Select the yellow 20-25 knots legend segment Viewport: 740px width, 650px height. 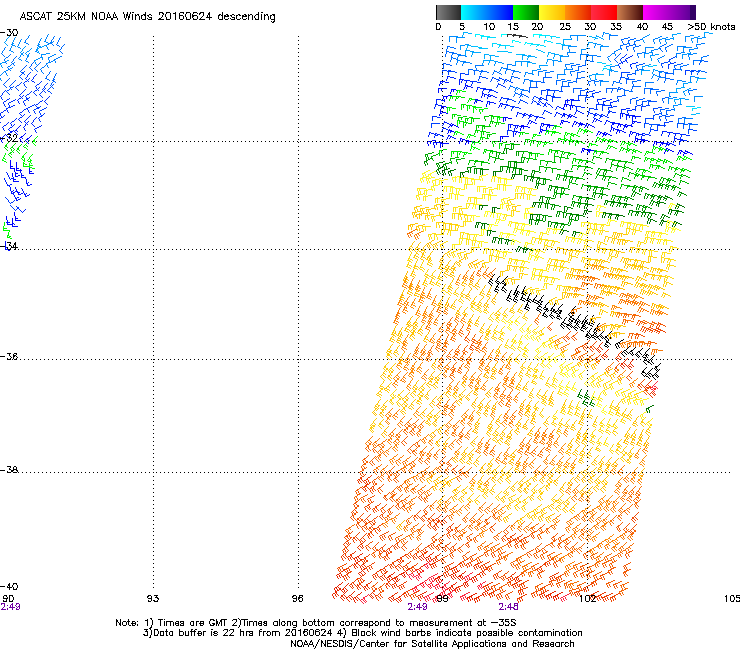click(552, 12)
